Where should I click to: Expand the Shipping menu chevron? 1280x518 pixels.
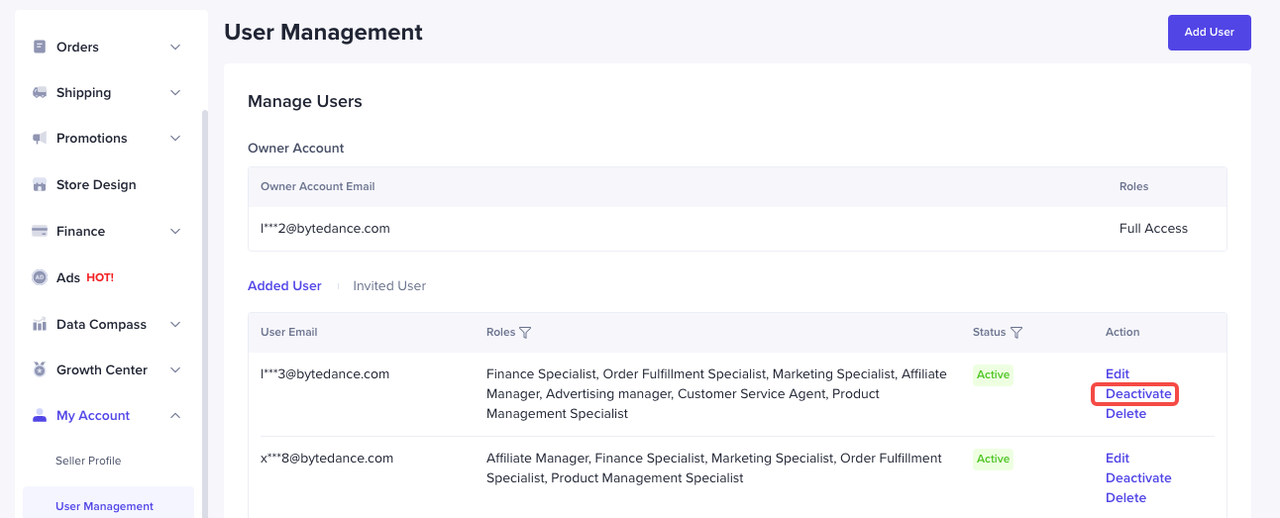coord(176,93)
